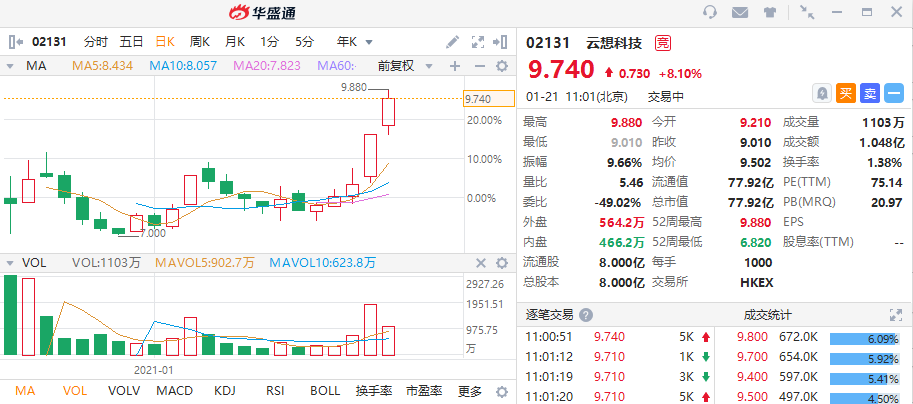Screen dimensions: 913x404
Task: Open 年K period dropdown arrow
Action: click(x=369, y=42)
